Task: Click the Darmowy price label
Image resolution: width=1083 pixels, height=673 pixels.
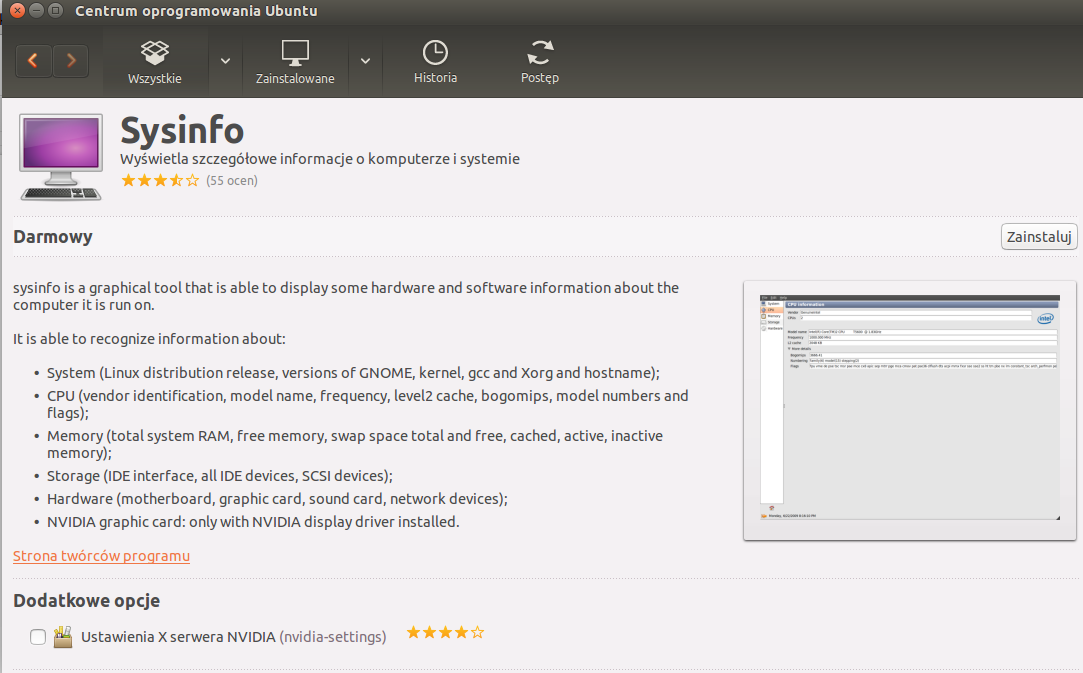Action: [x=52, y=237]
